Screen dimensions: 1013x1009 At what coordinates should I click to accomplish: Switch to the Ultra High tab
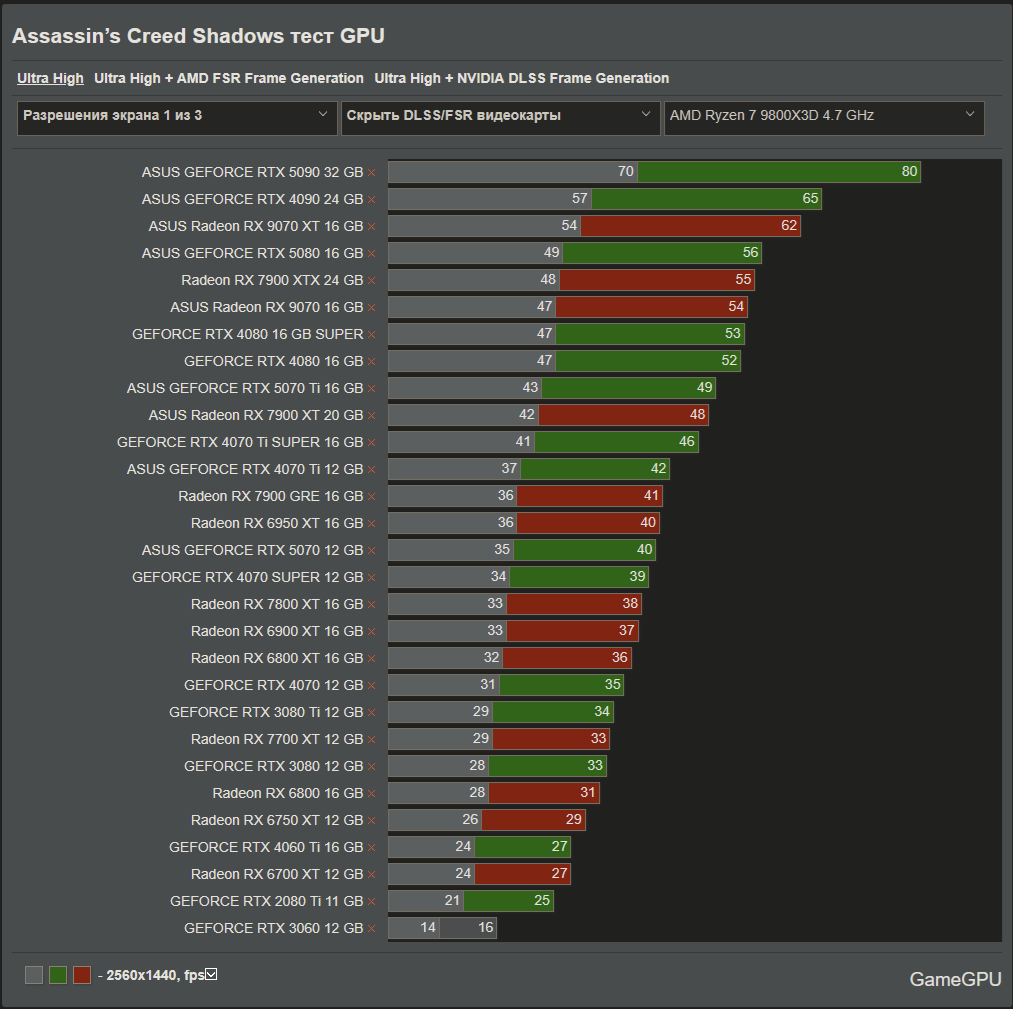point(50,78)
